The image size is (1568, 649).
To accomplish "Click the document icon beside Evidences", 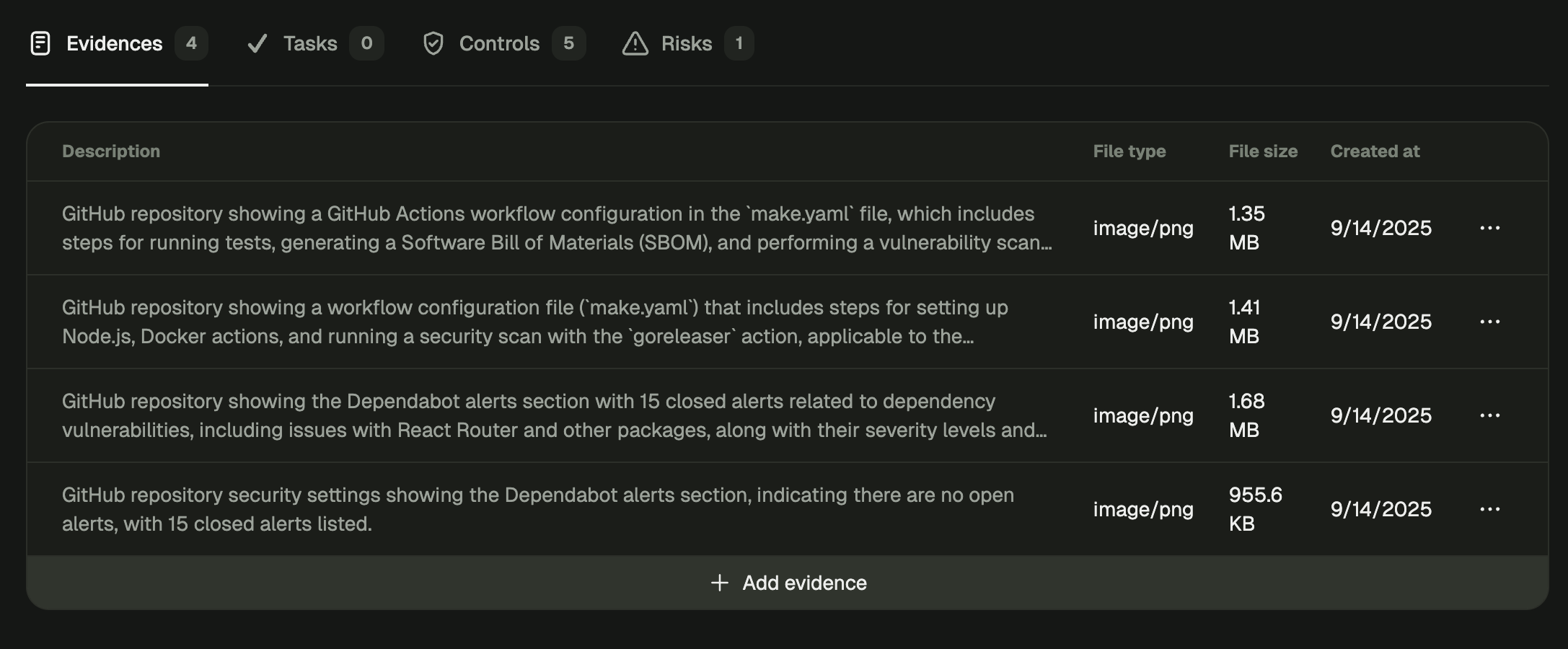I will pyautogui.click(x=40, y=44).
